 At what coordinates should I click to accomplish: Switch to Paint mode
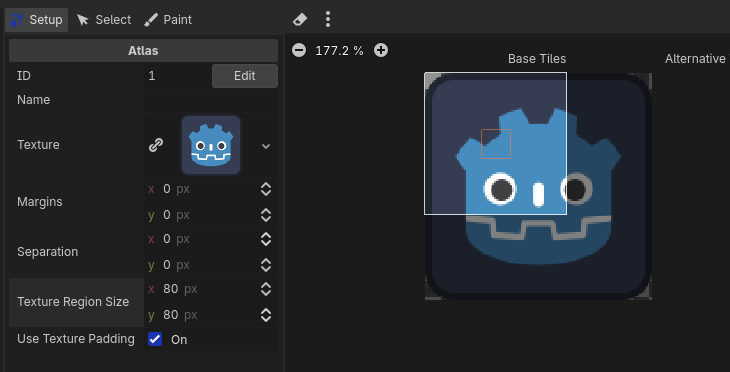click(168, 20)
